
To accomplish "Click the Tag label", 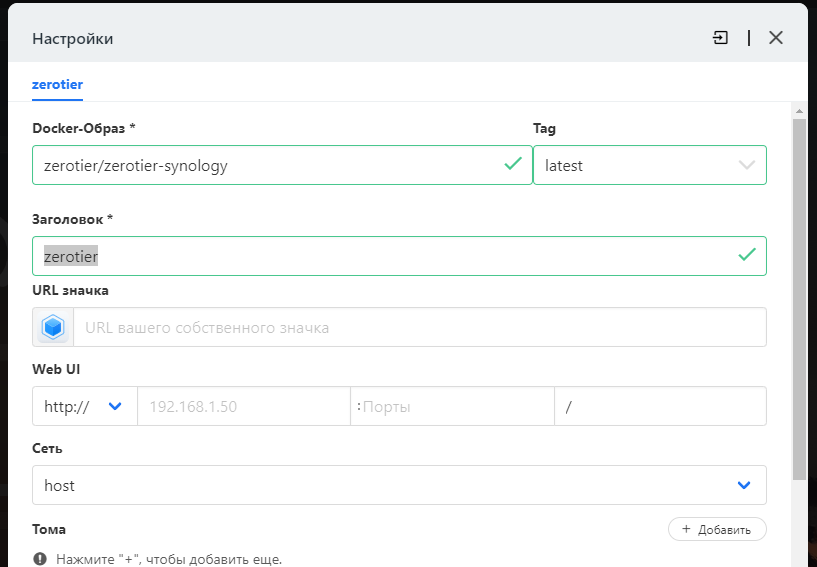I will pos(544,128).
